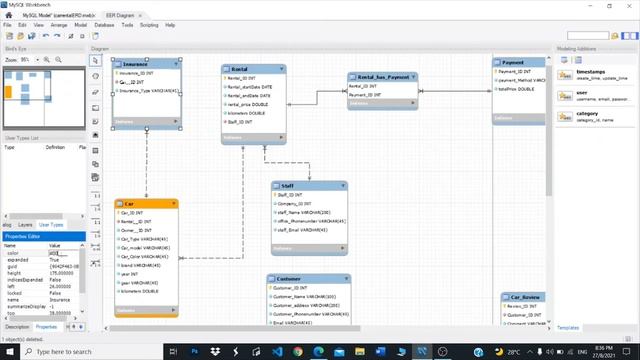Select the text note tool

[x=96, y=122]
